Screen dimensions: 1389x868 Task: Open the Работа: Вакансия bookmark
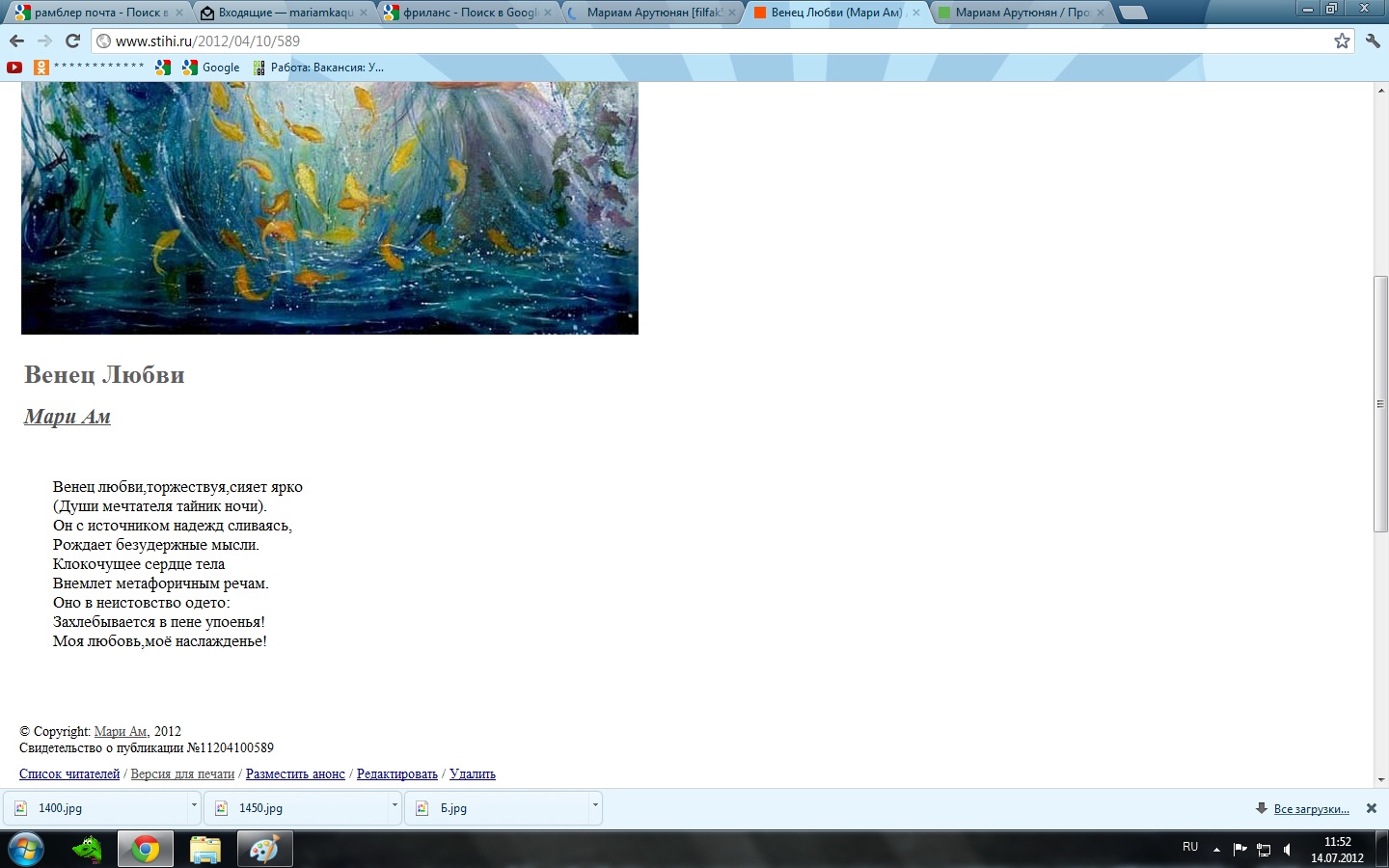coord(318,68)
